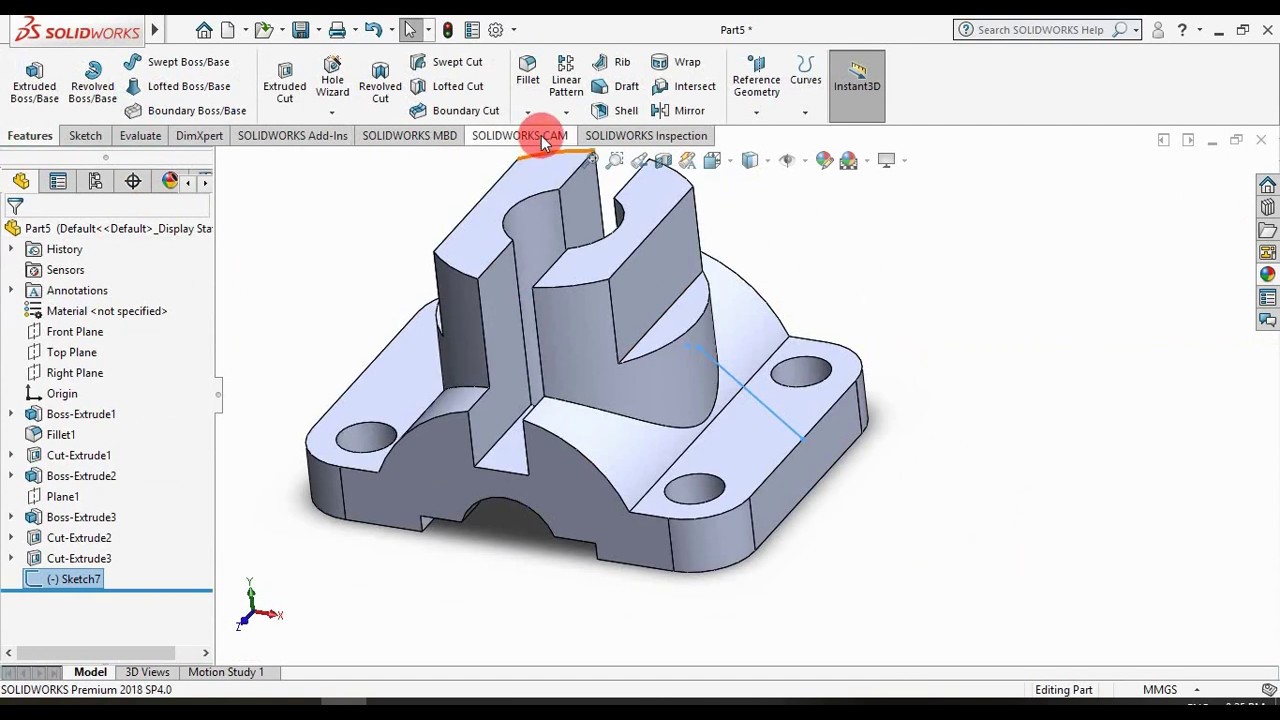Open the Reference Geometry dropdown arrow
Image resolution: width=1280 pixels, height=720 pixels.
pos(756,112)
